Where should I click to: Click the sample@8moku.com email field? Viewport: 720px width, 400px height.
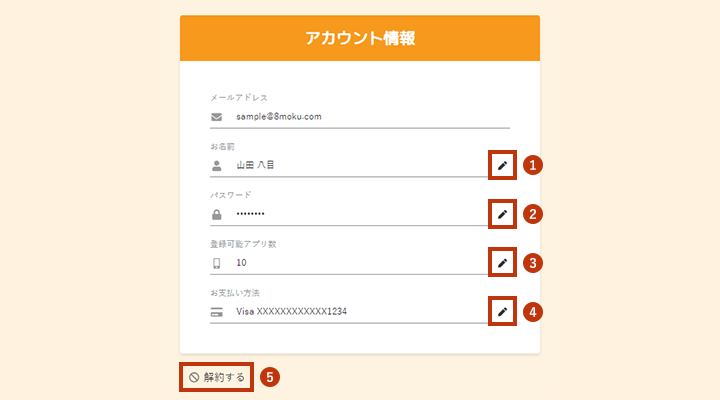coord(278,117)
